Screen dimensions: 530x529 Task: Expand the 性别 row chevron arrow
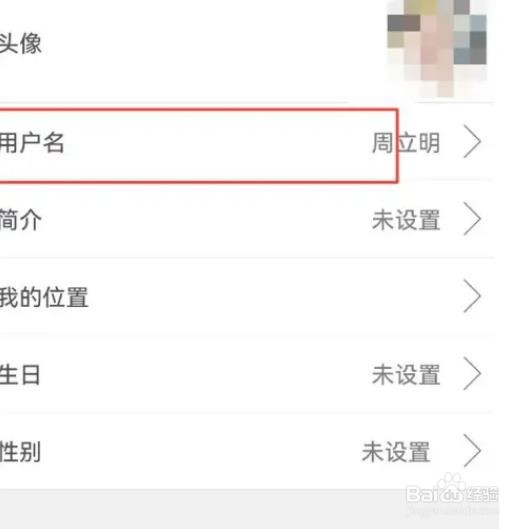pyautogui.click(x=472, y=451)
